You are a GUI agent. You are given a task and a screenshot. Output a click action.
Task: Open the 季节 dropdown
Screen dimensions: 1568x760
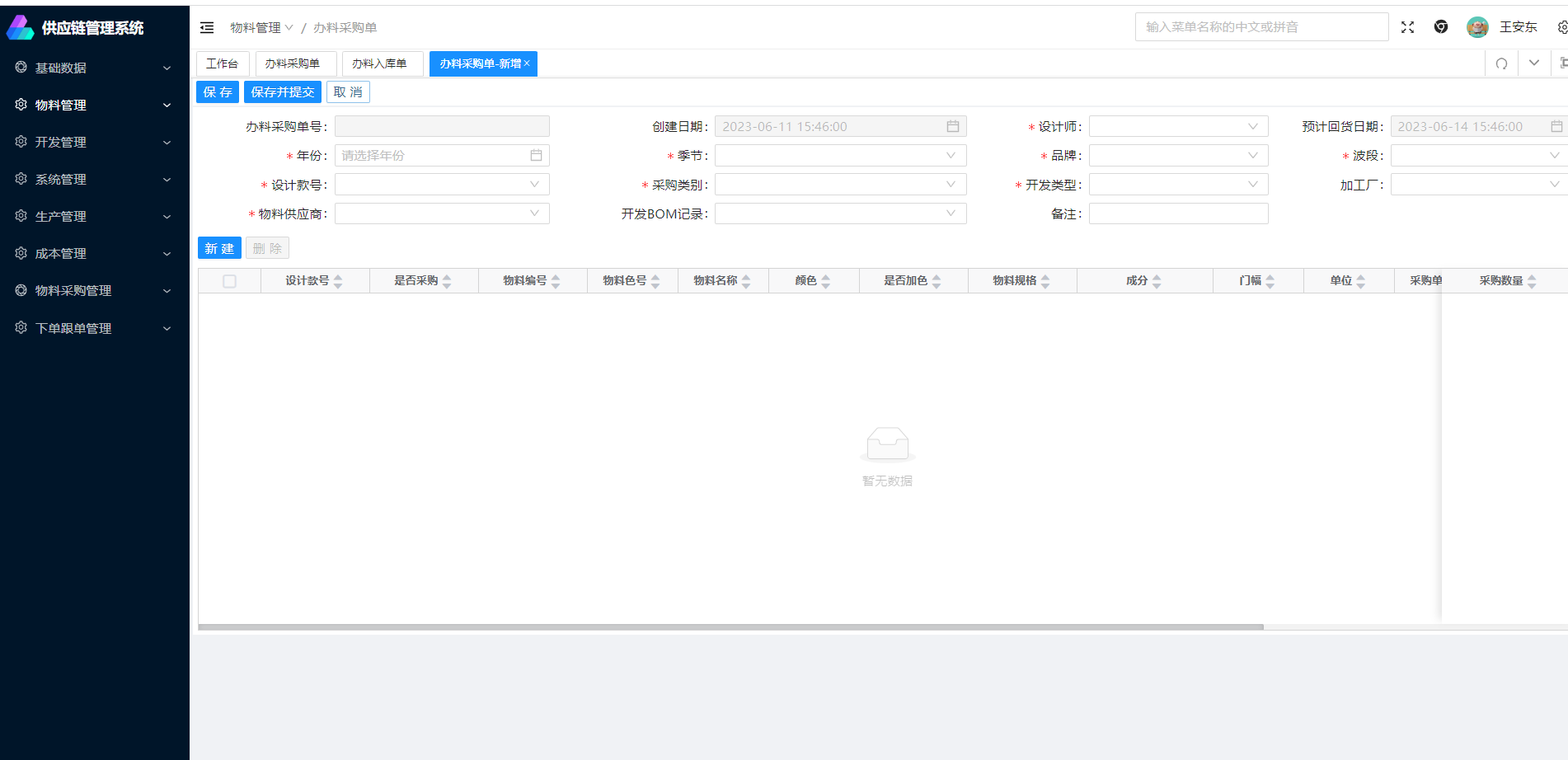[840, 156]
